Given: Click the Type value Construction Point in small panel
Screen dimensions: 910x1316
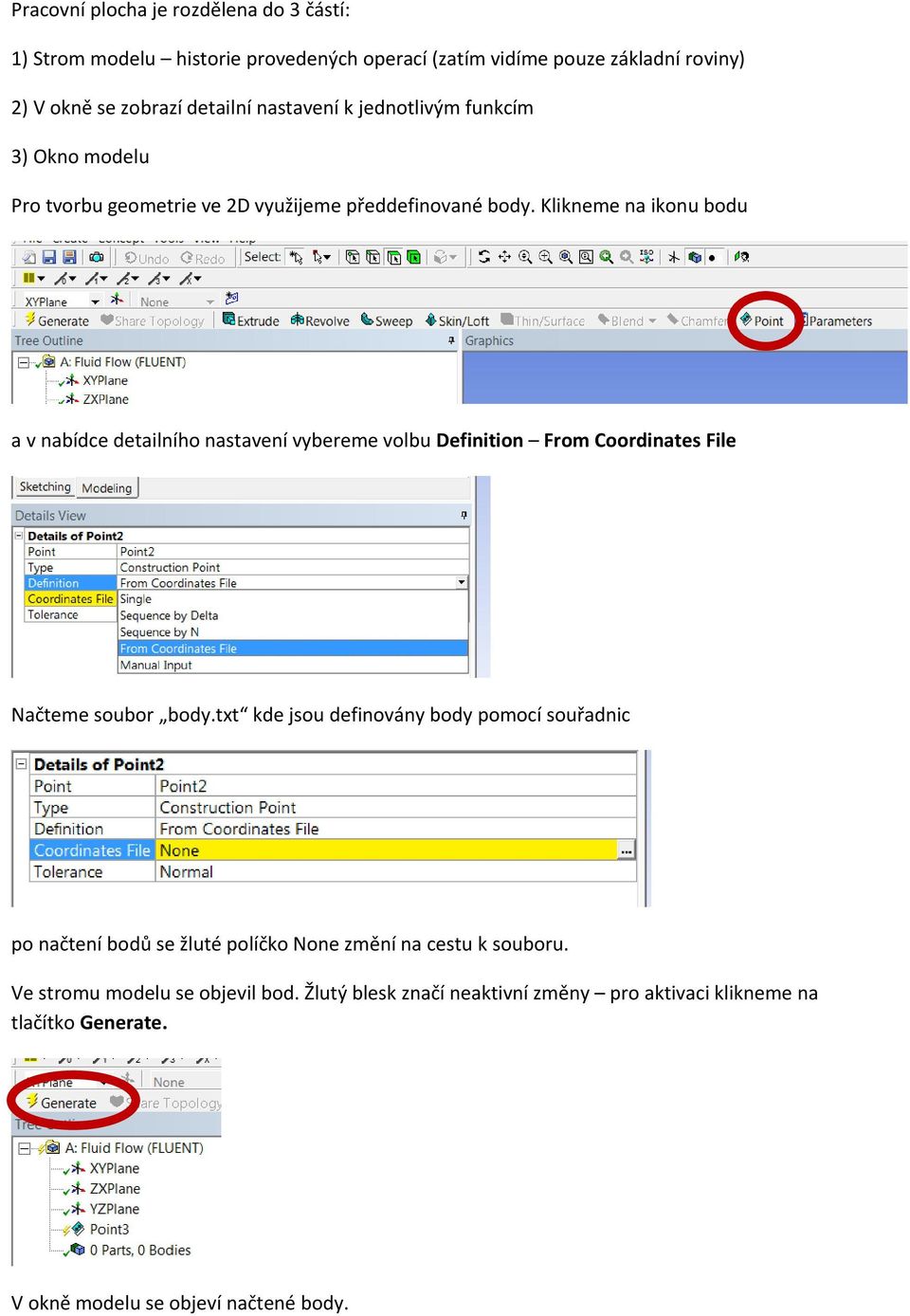Looking at the screenshot, I should 293,567.
